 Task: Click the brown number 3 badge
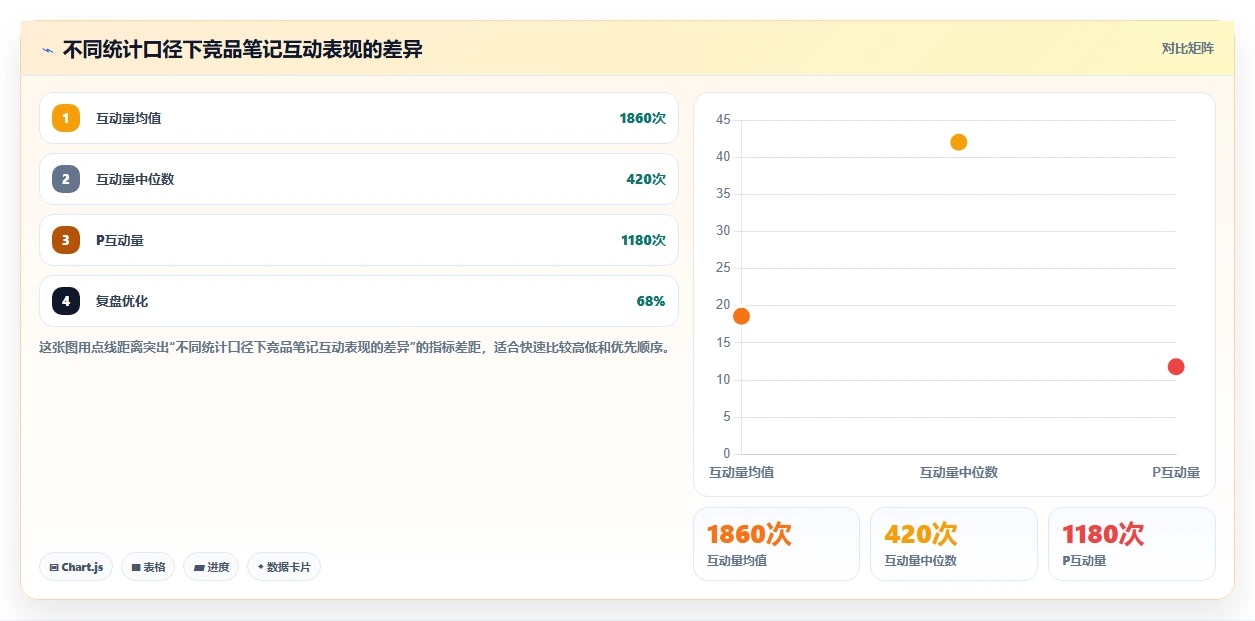[x=66, y=240]
